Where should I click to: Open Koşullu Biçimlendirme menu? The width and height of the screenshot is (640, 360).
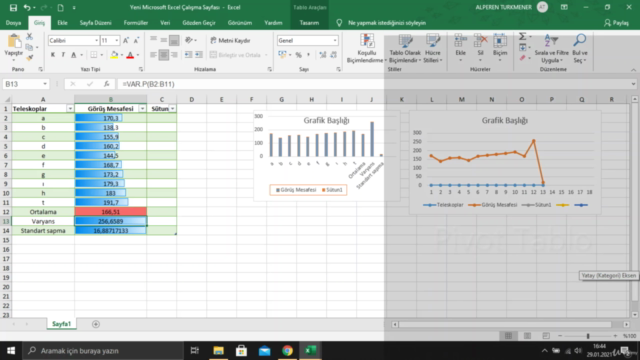(x=366, y=49)
